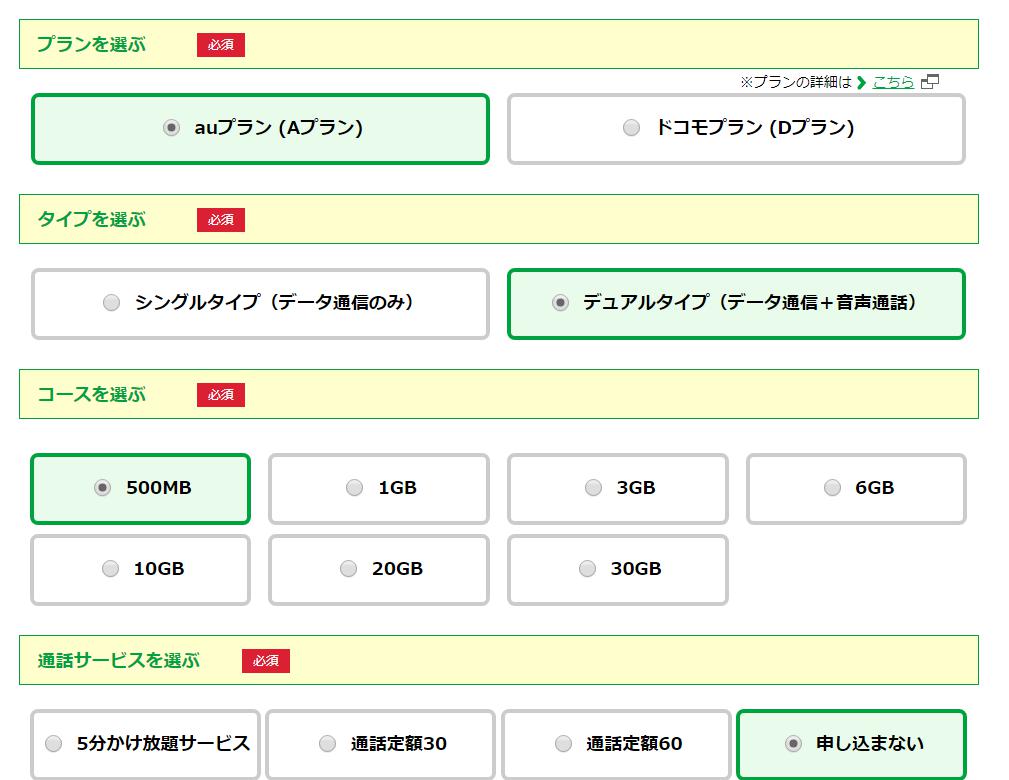Image resolution: width=1009 pixels, height=780 pixels.
Task: Click the タイプを選ぶ section heading
Action: click(x=91, y=219)
